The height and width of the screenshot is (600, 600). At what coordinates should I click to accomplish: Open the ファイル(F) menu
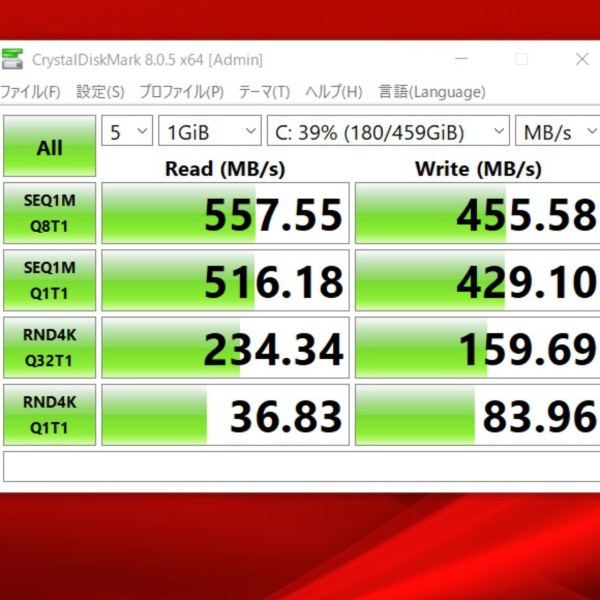point(30,92)
